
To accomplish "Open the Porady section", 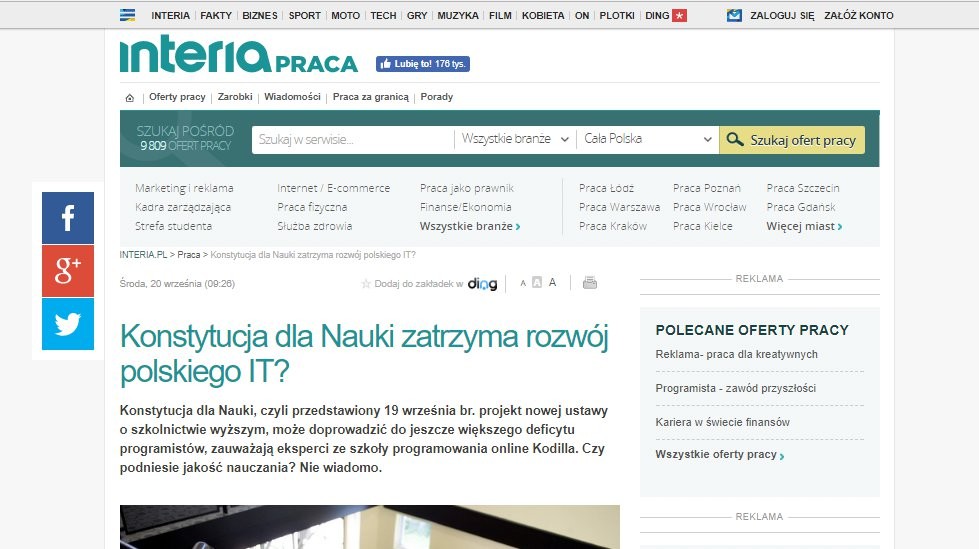I will pyautogui.click(x=436, y=97).
